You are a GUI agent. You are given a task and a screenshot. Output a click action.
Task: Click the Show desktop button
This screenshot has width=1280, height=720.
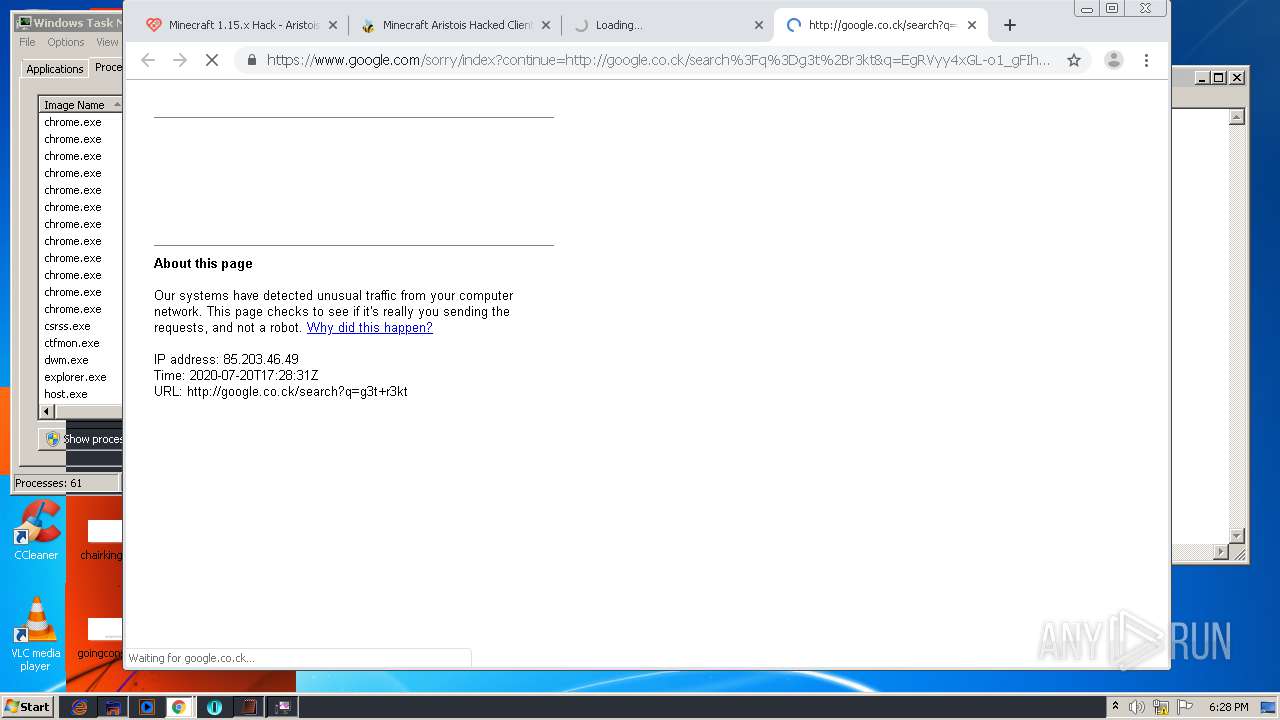[1270, 707]
